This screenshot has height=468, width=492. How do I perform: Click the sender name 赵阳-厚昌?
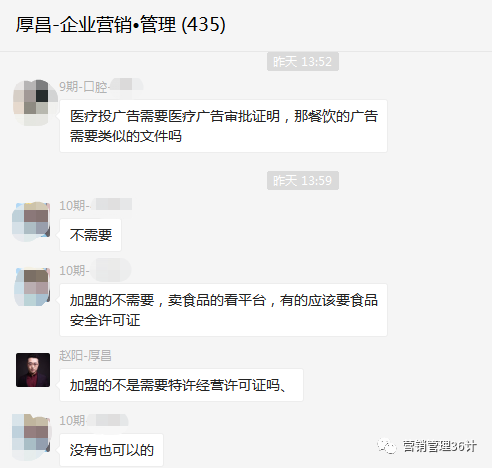85,356
